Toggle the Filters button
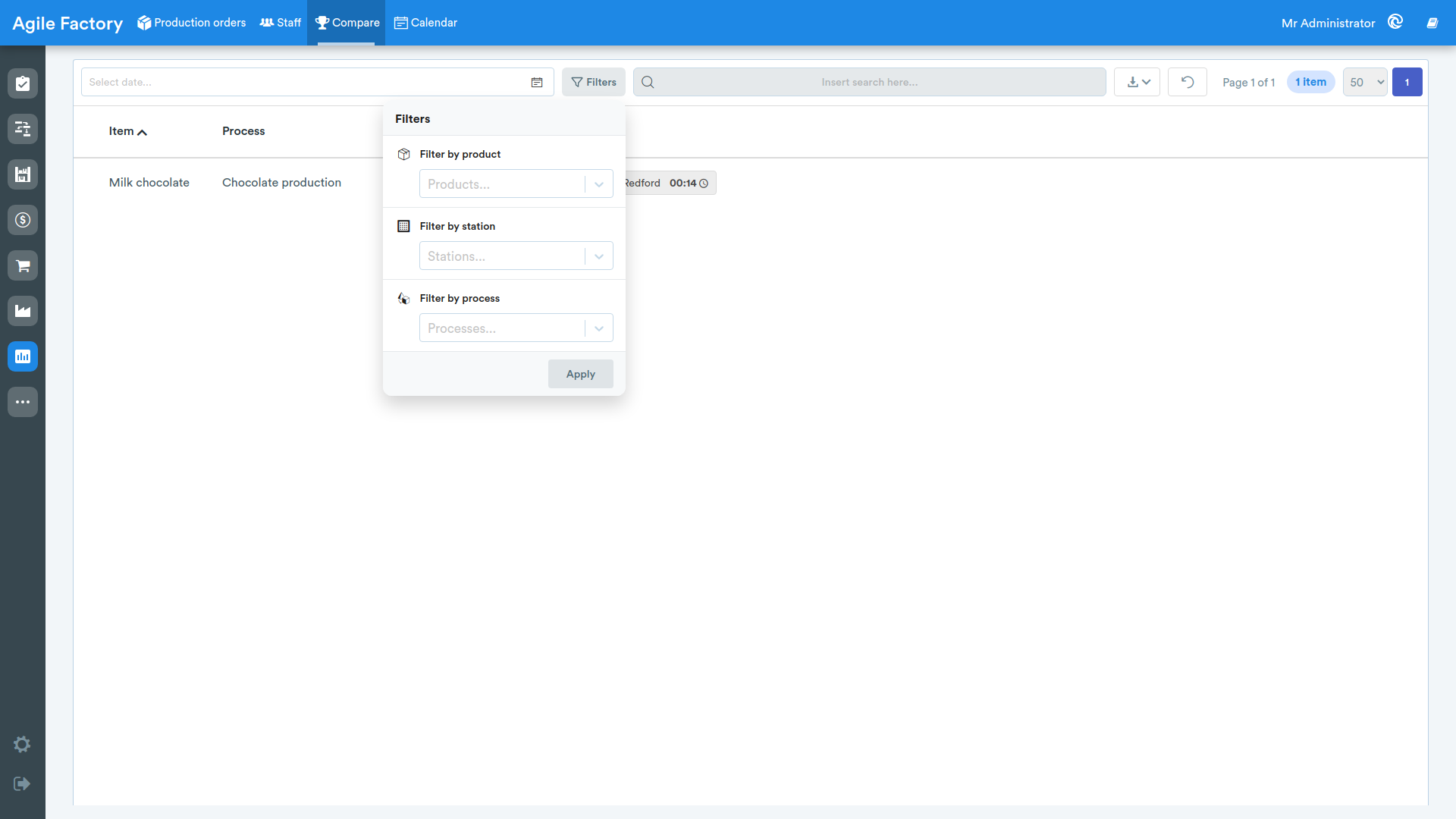1456x819 pixels. pyautogui.click(x=594, y=82)
